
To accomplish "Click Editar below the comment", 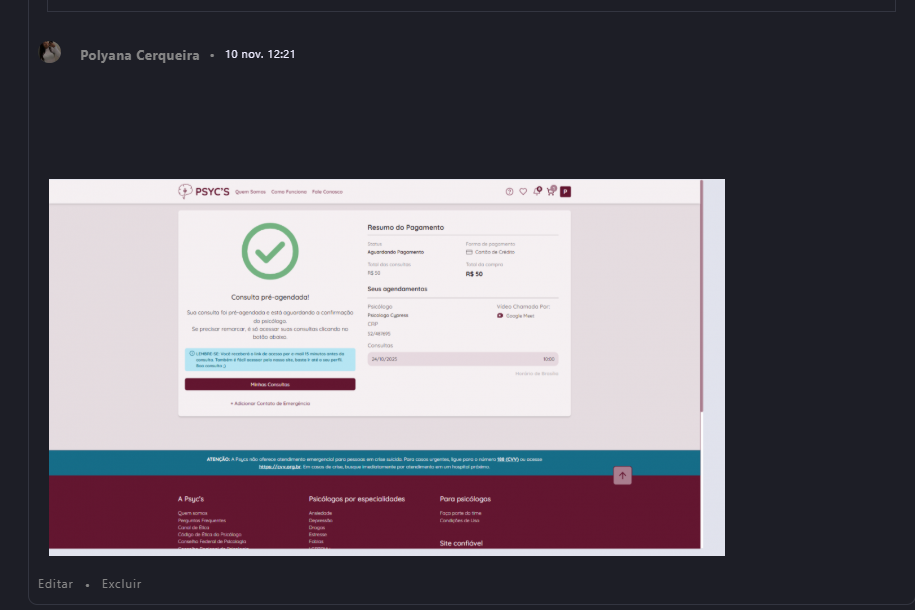I will 55,584.
